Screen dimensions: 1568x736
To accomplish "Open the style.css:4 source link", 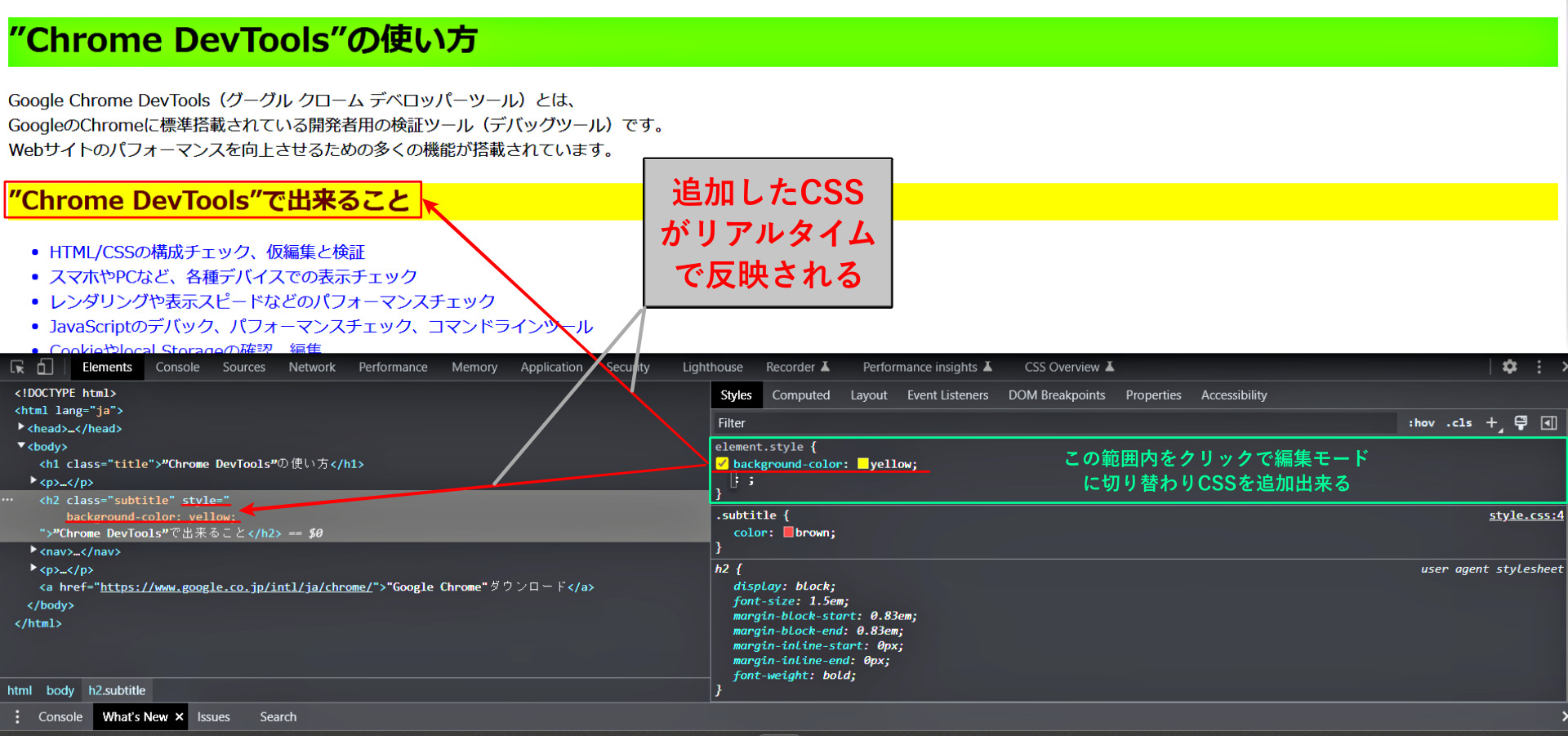I will [x=1526, y=515].
